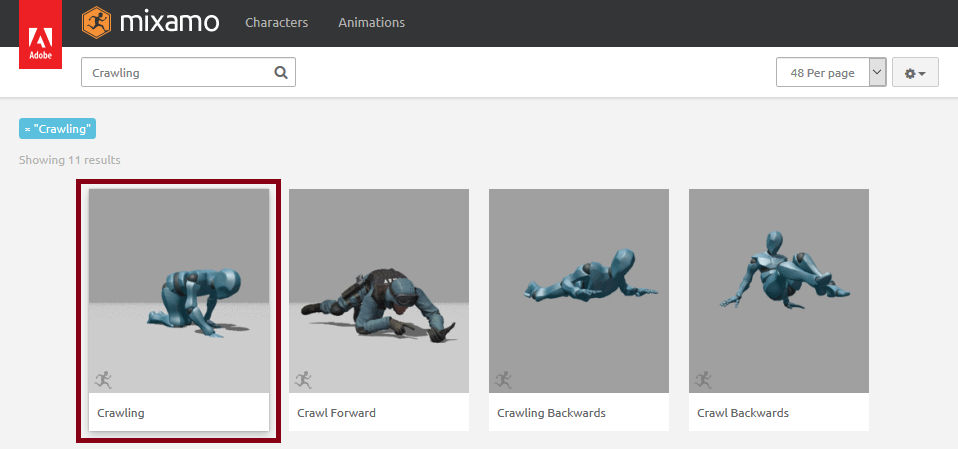Click the mixamo wordmark text

(169, 23)
